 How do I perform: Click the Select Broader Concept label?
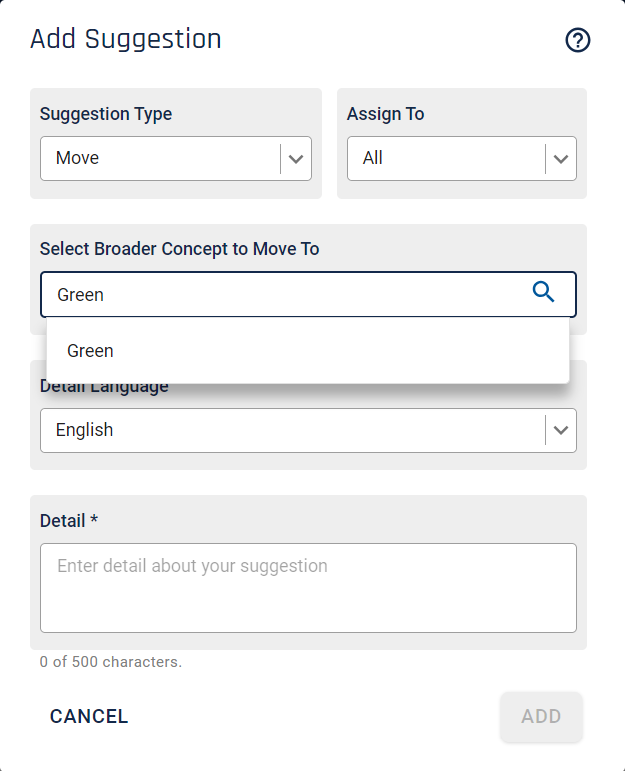(179, 249)
